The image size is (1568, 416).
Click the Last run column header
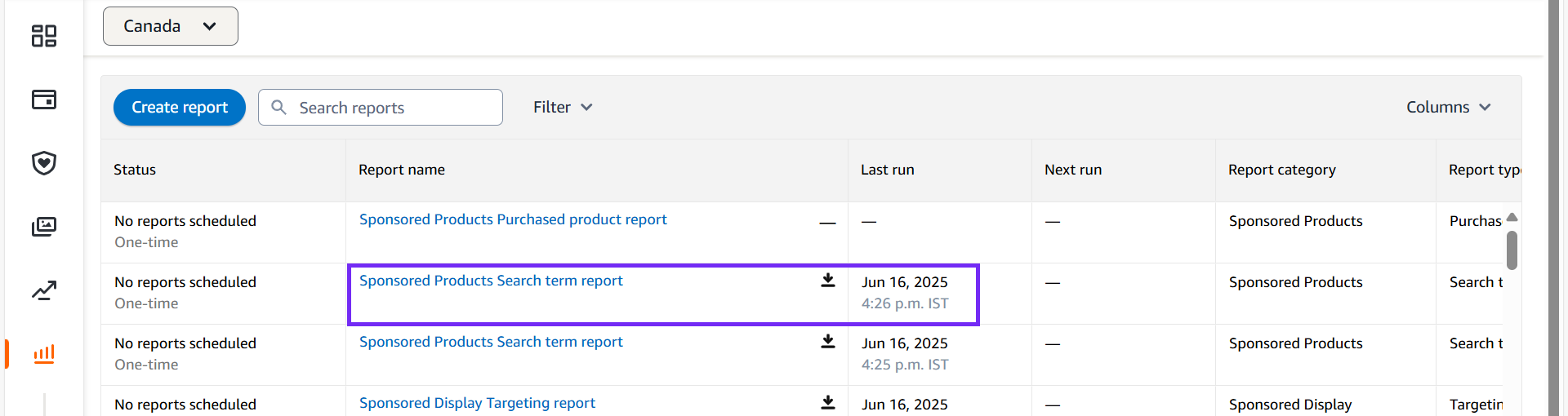[888, 170]
